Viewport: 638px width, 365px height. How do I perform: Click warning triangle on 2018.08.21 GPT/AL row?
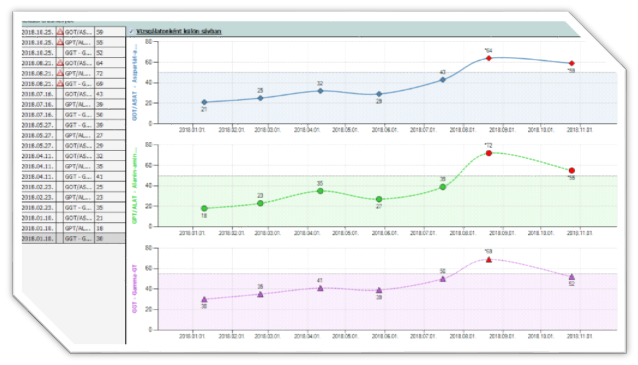pyautogui.click(x=60, y=73)
